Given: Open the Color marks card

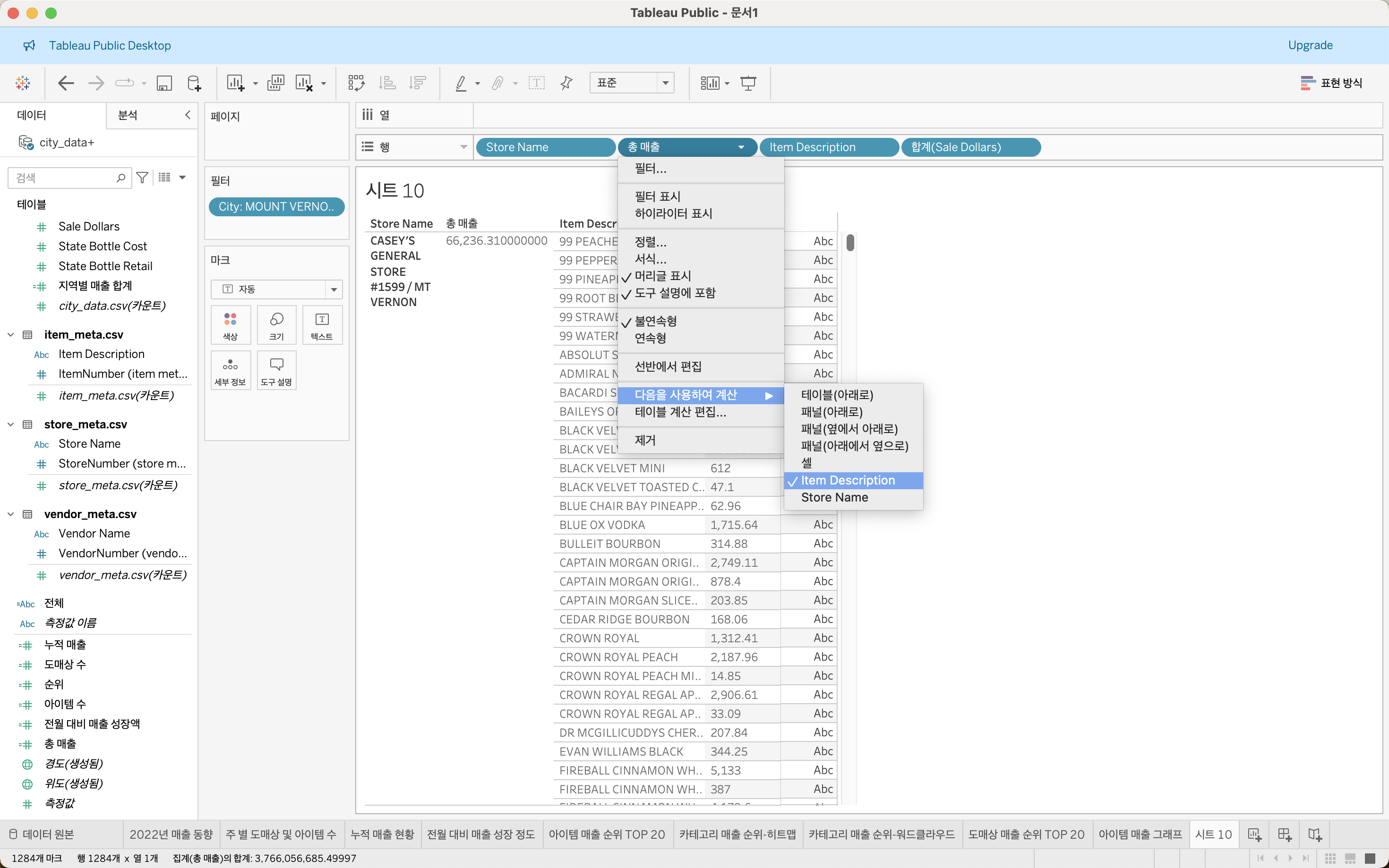Looking at the screenshot, I should [230, 325].
